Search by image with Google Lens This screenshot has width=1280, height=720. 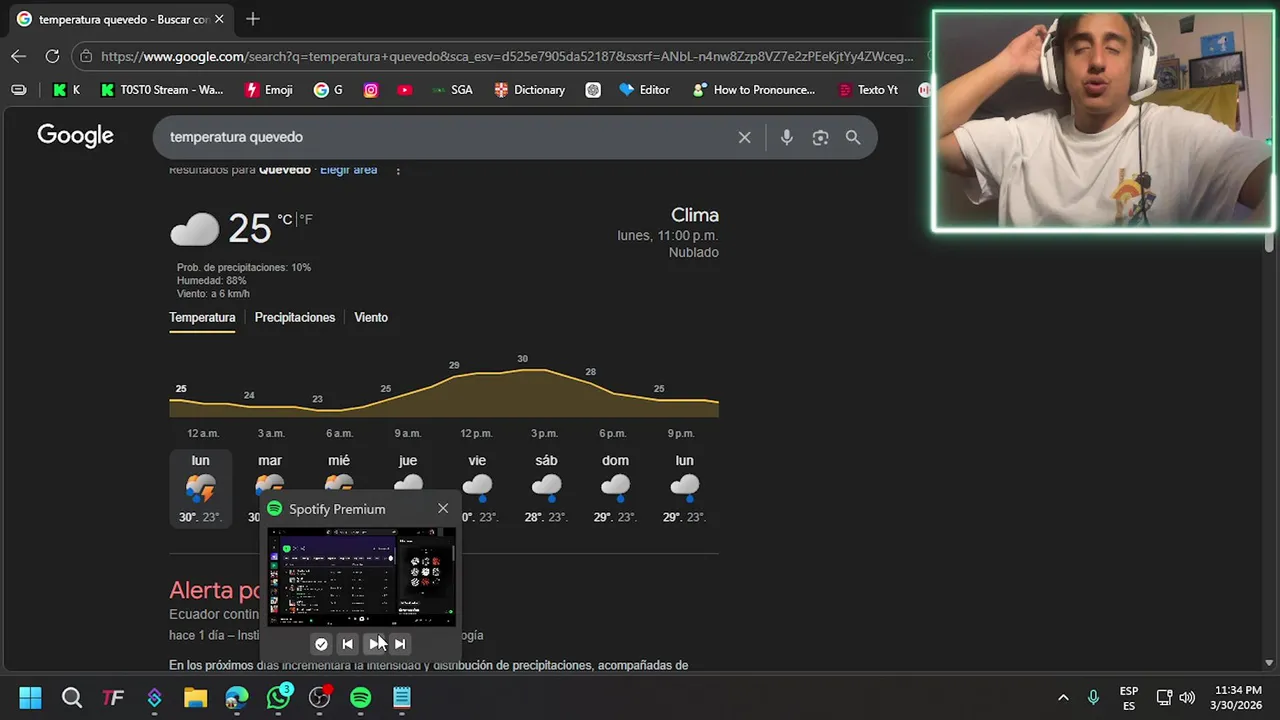coord(820,138)
